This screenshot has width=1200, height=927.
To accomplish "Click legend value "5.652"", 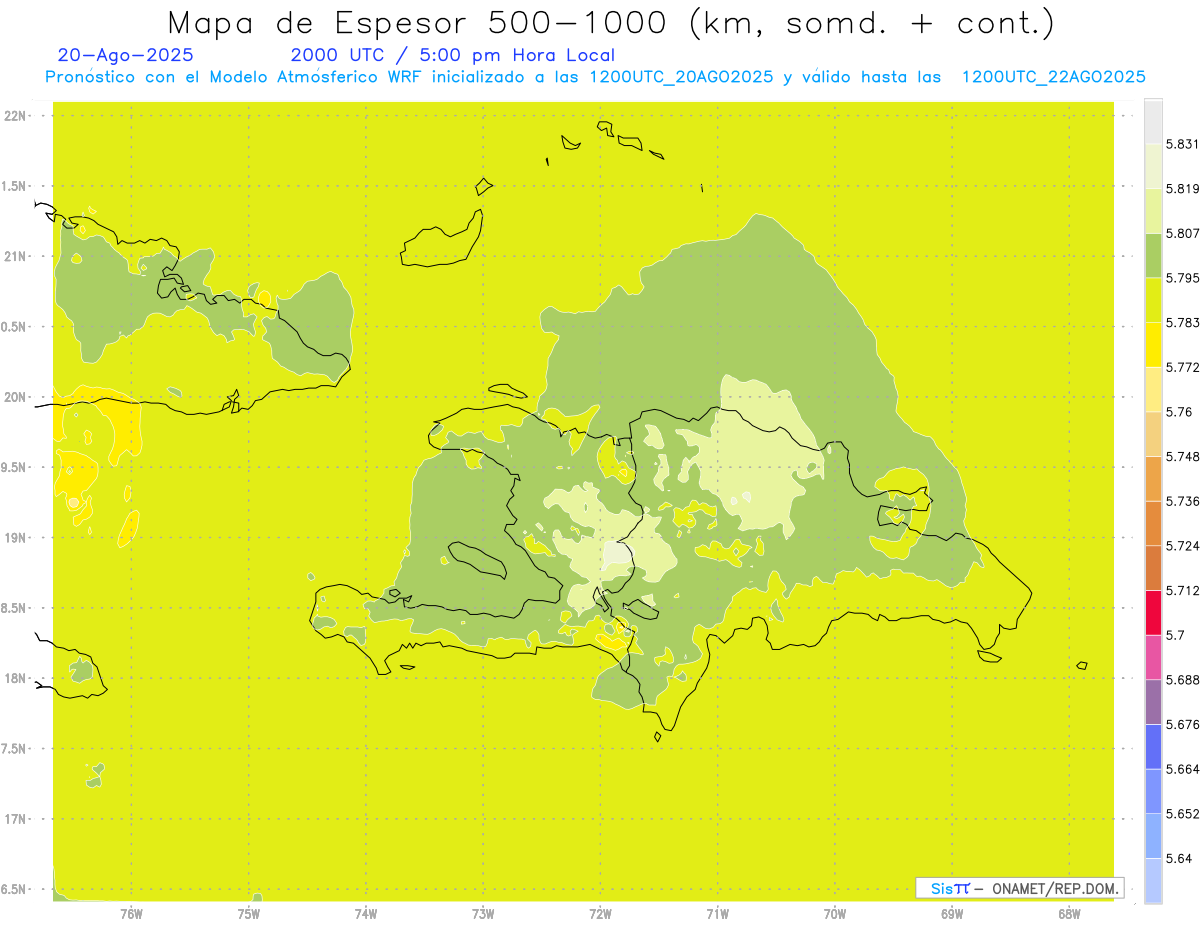I will 1184,813.
